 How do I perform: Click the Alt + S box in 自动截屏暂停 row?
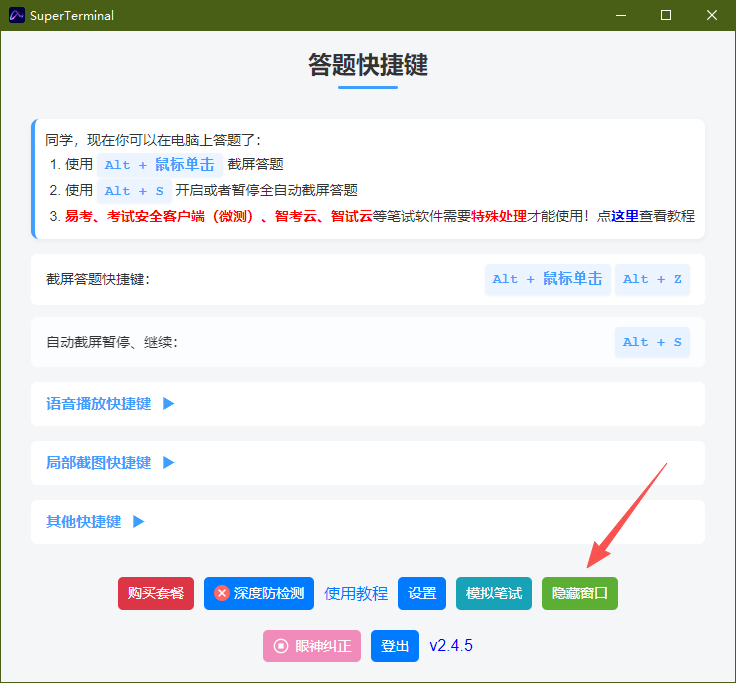(x=652, y=342)
